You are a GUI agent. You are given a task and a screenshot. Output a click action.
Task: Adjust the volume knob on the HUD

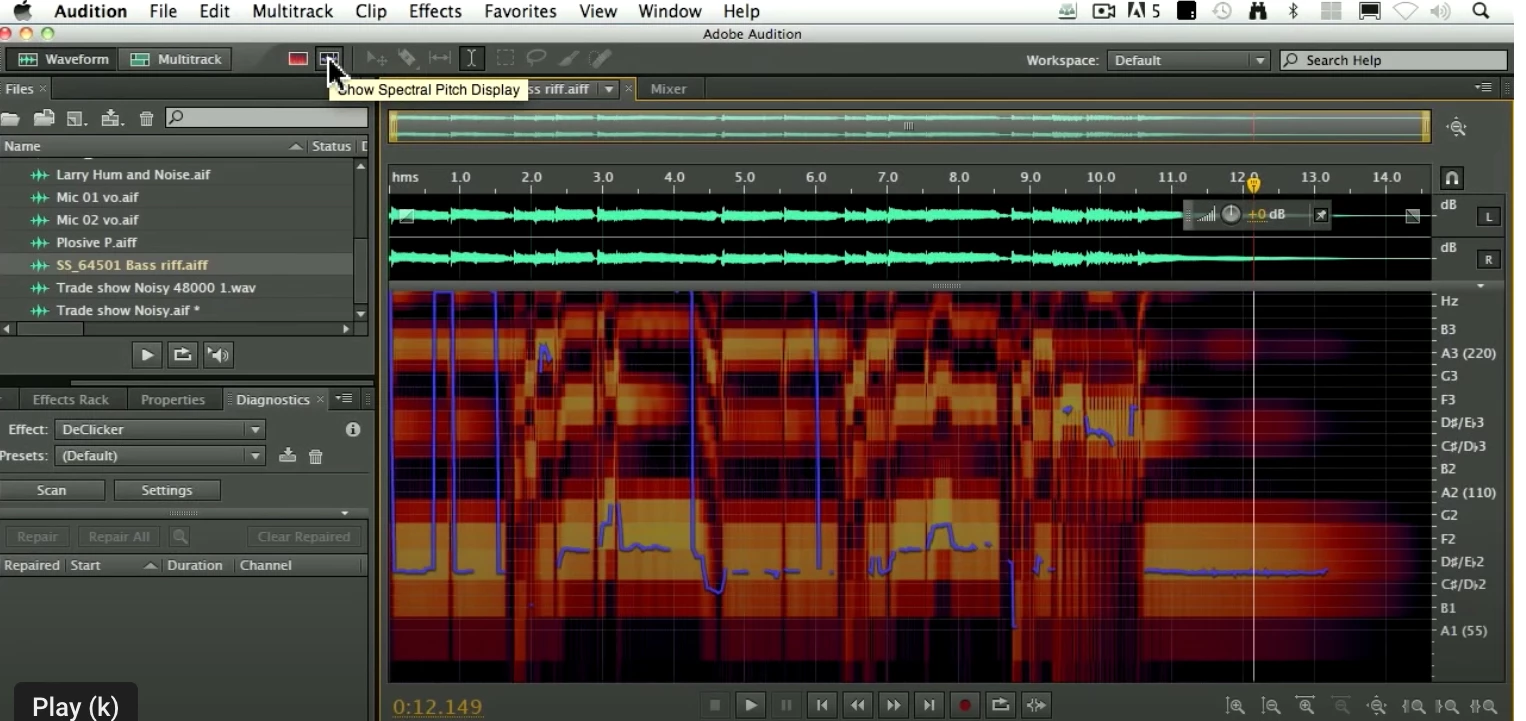tap(1231, 214)
